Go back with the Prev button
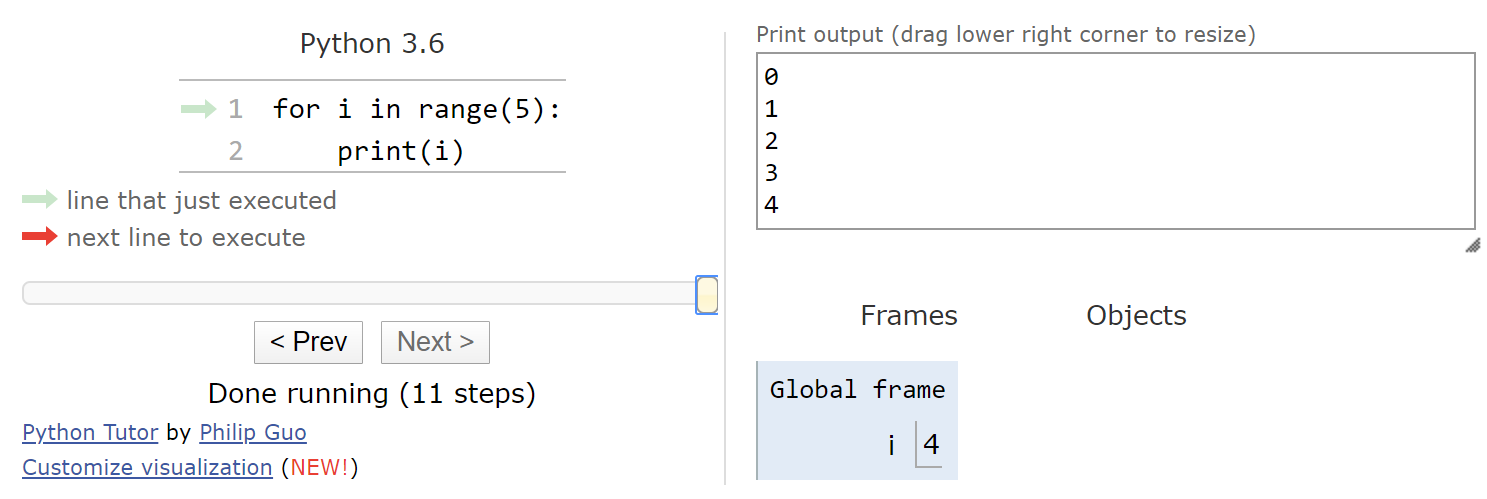This screenshot has height=499, width=1487. coord(309,342)
